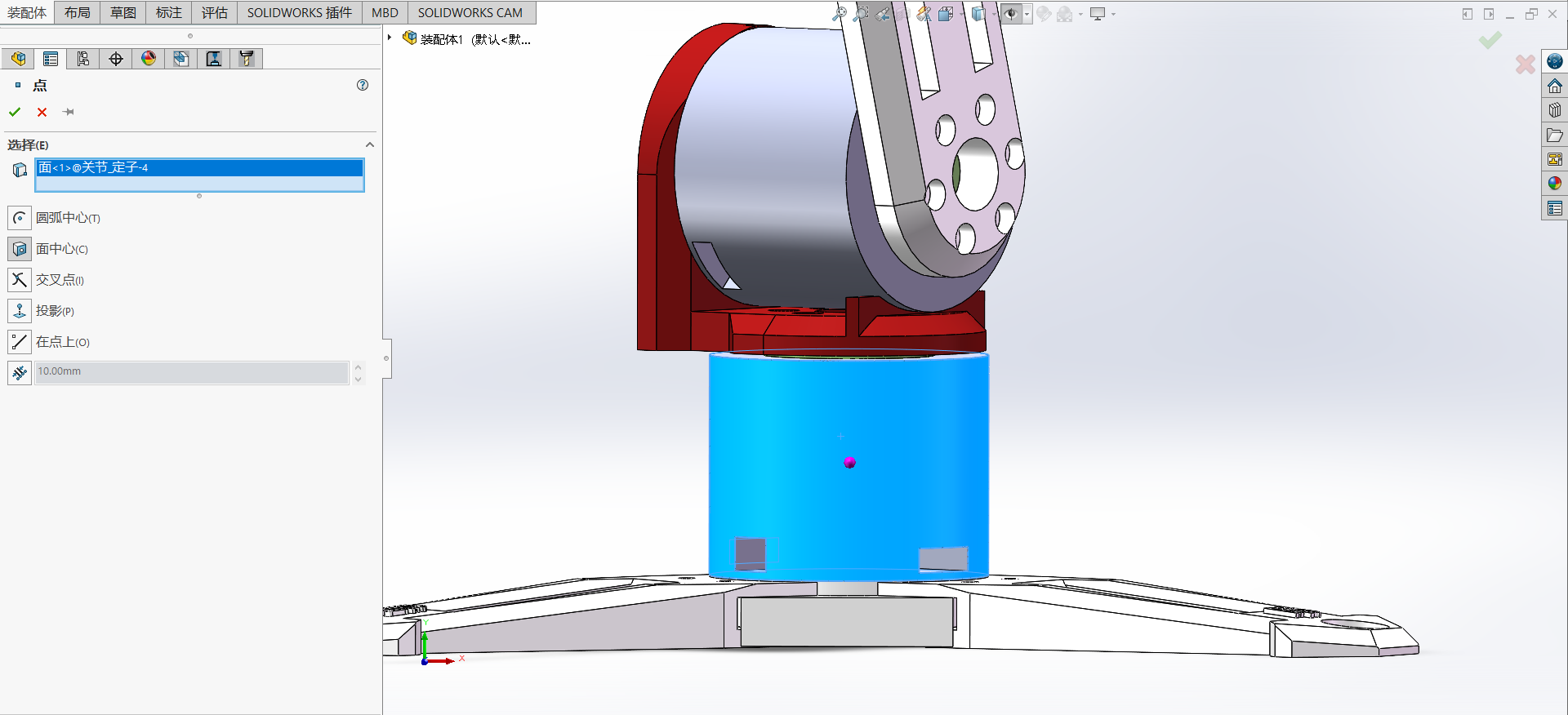
Task: Collapse the left panel with side handle
Action: click(387, 358)
